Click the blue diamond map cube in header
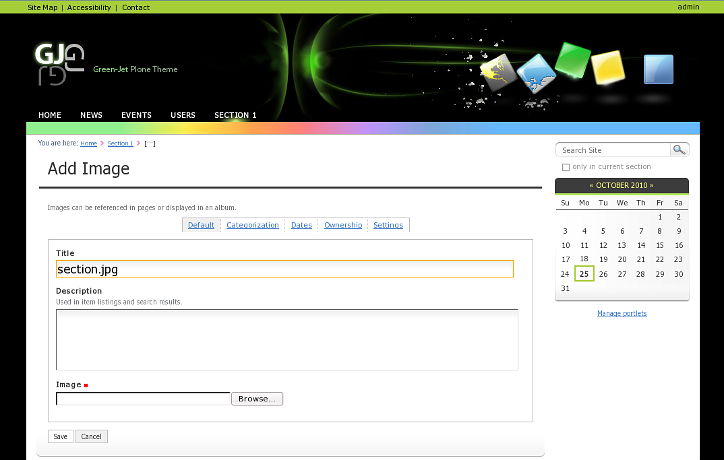 [x=536, y=73]
